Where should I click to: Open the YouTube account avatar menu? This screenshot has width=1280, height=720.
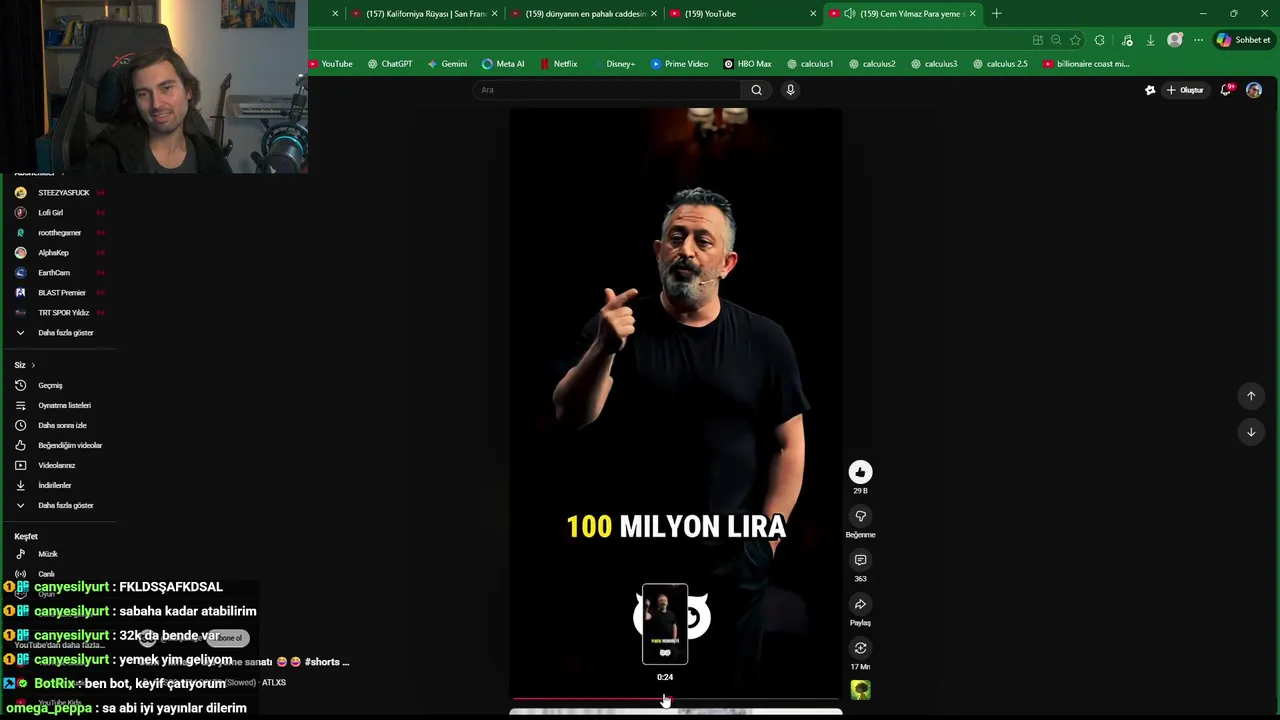pos(1254,90)
